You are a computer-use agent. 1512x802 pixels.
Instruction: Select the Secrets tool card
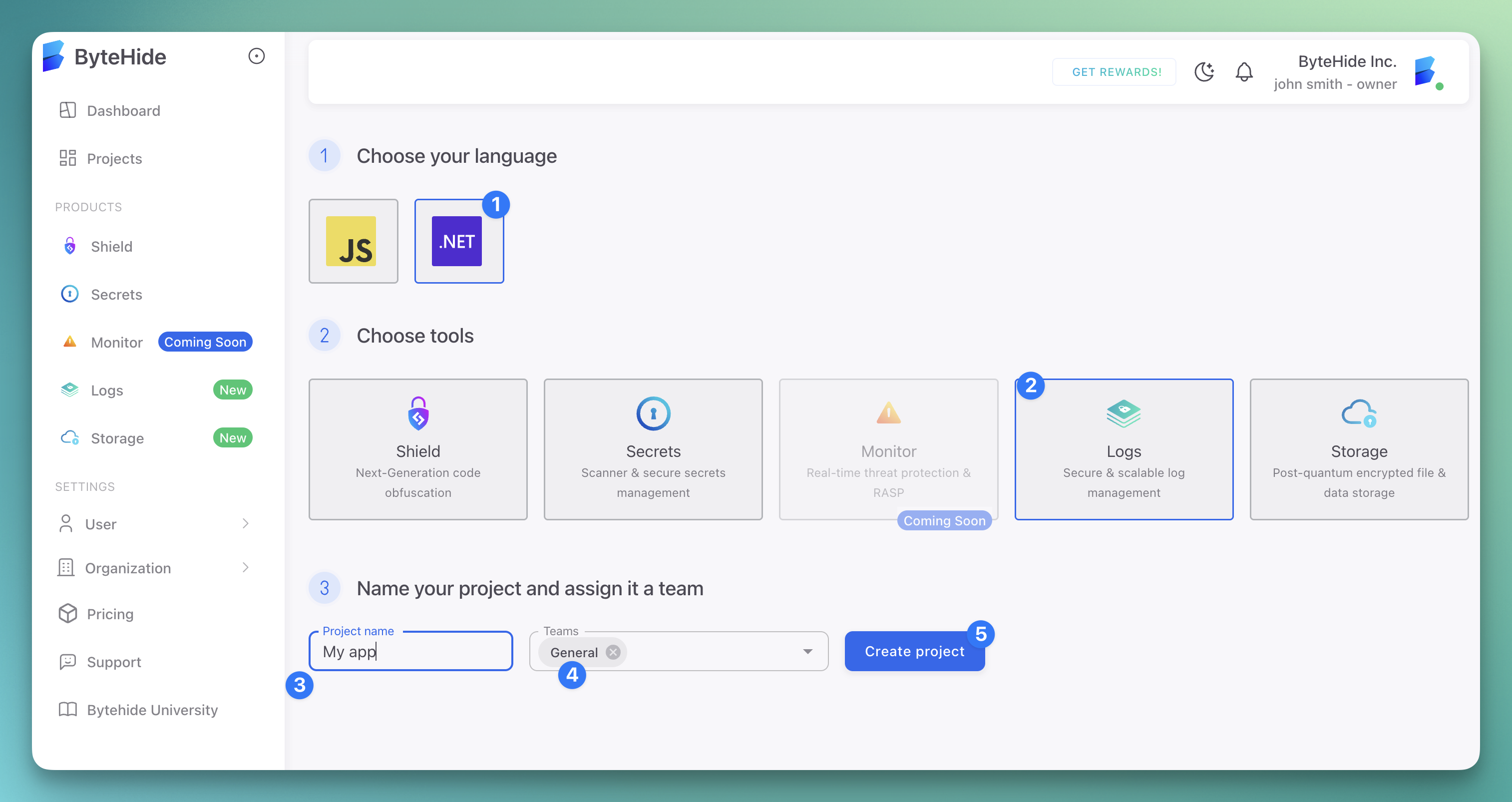pyautogui.click(x=653, y=449)
